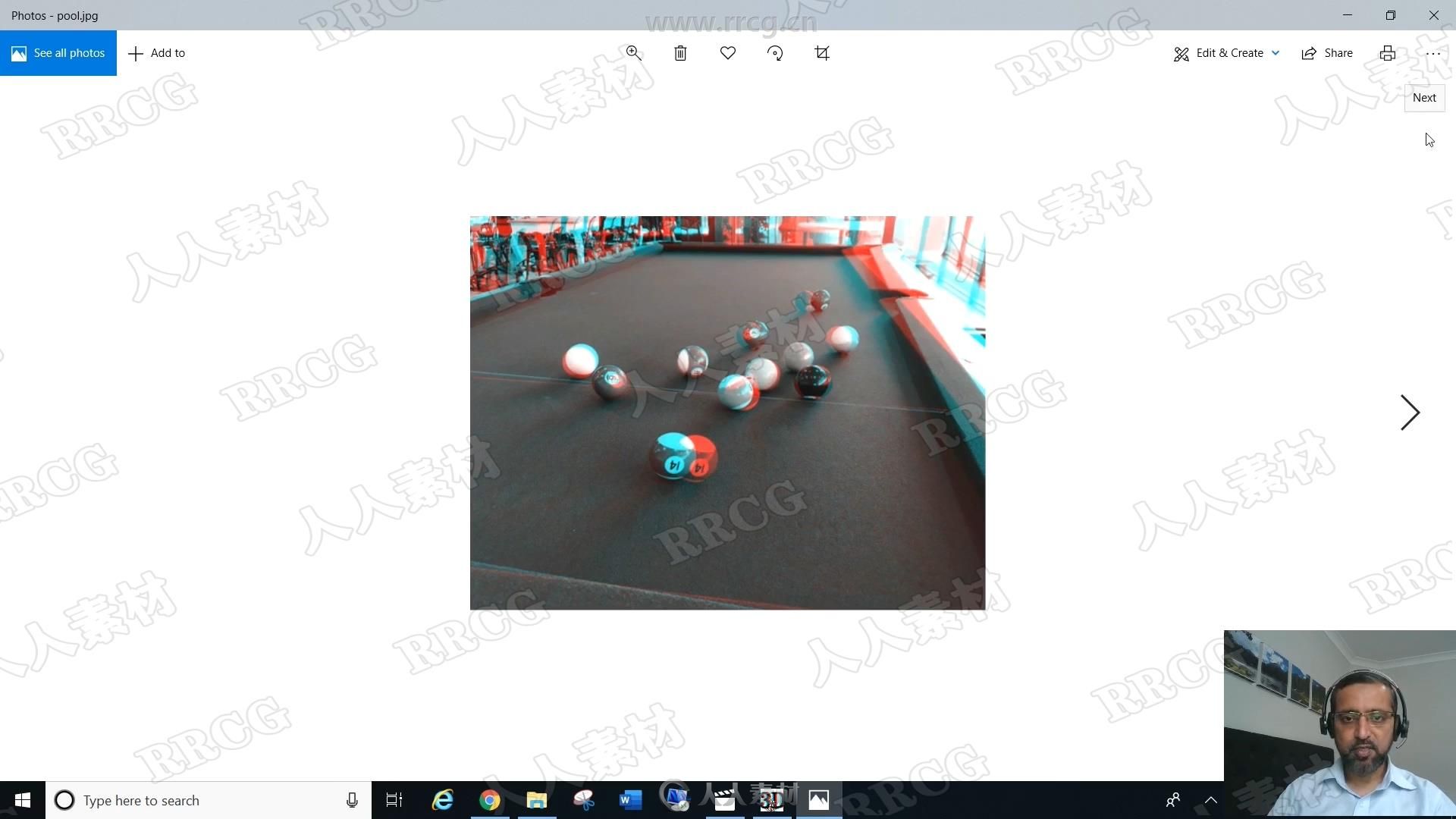Click the delete/trash icon
The image size is (1456, 819).
point(680,53)
